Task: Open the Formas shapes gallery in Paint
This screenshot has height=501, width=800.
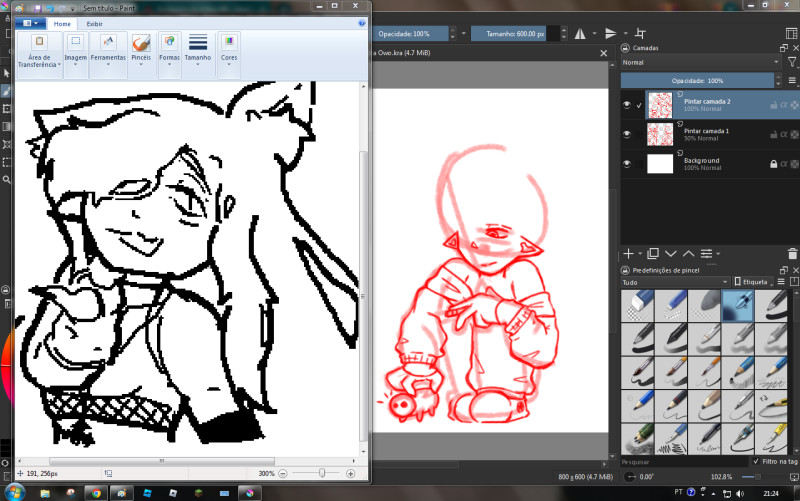Action: click(169, 49)
